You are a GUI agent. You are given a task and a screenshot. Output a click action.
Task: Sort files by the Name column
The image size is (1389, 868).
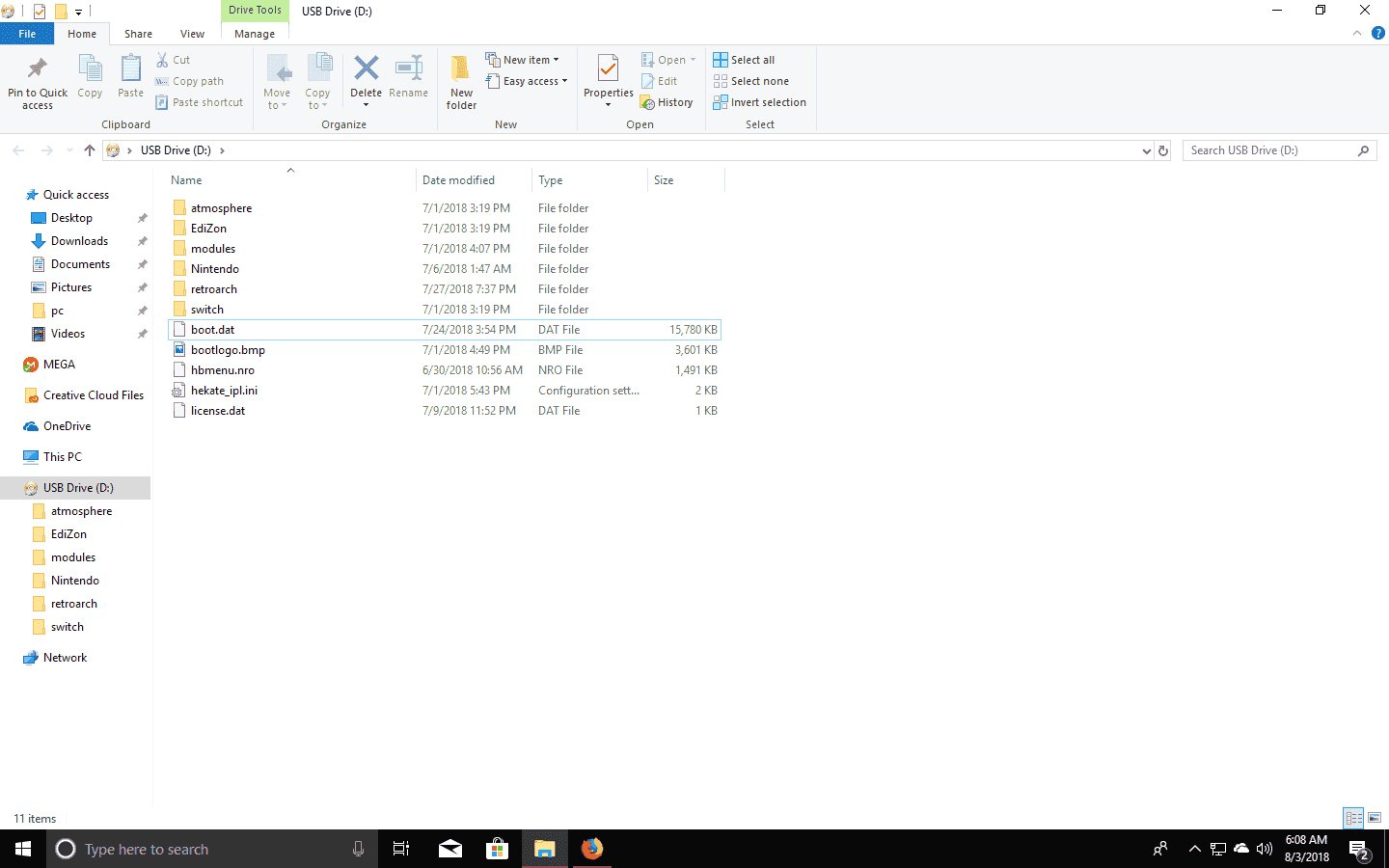pyautogui.click(x=290, y=180)
